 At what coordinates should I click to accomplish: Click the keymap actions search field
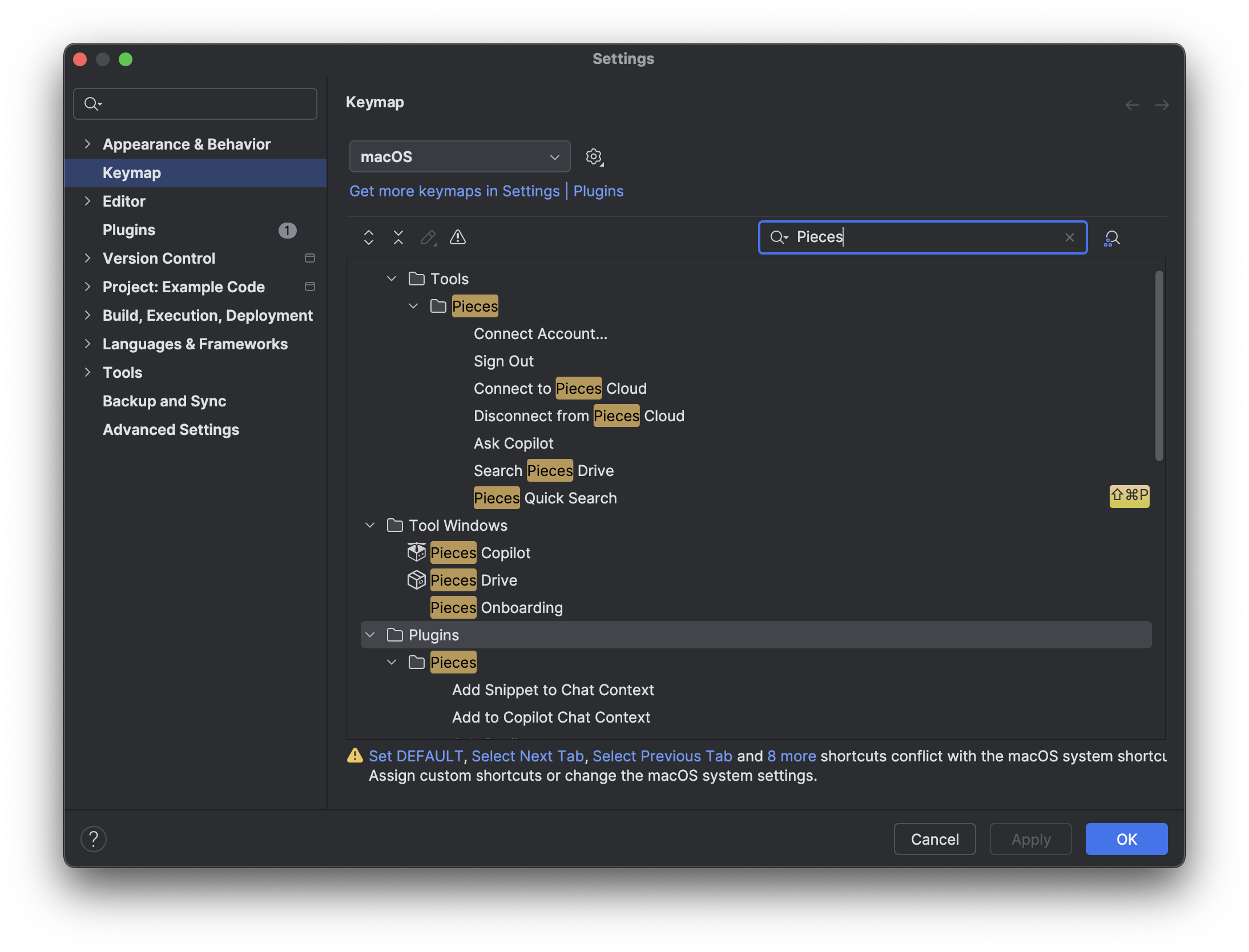(x=922, y=237)
